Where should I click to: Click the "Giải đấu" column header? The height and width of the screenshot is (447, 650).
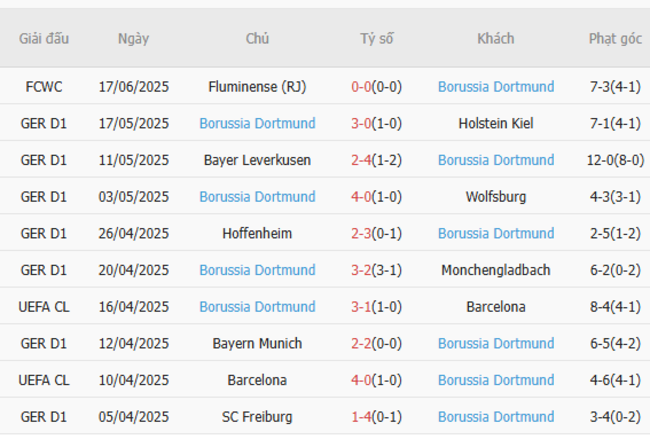44,39
